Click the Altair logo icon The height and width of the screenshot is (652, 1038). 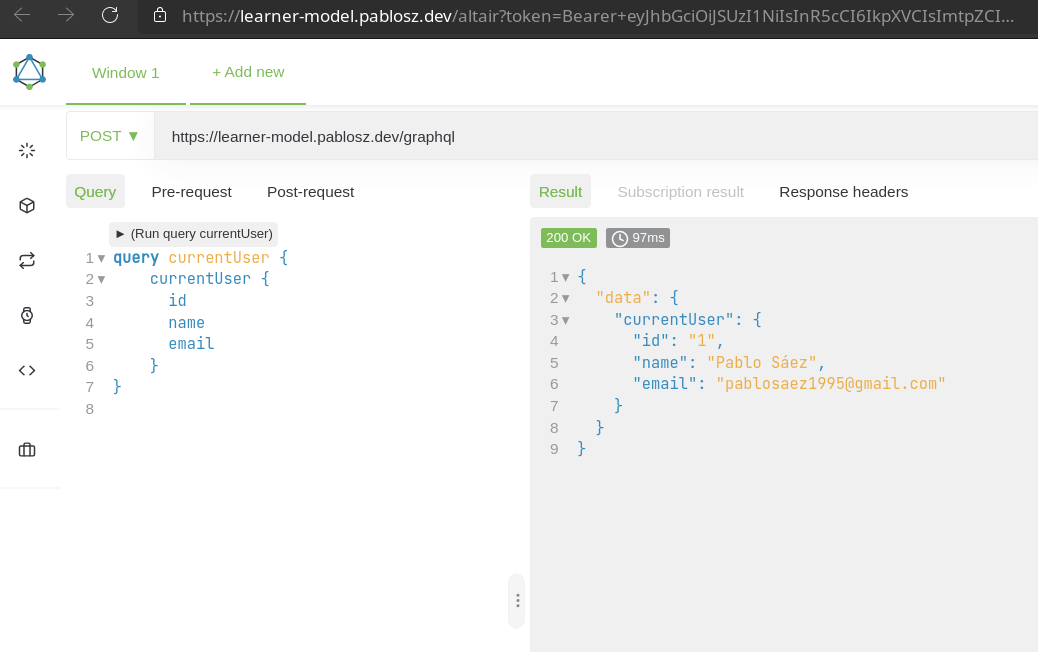click(x=29, y=72)
